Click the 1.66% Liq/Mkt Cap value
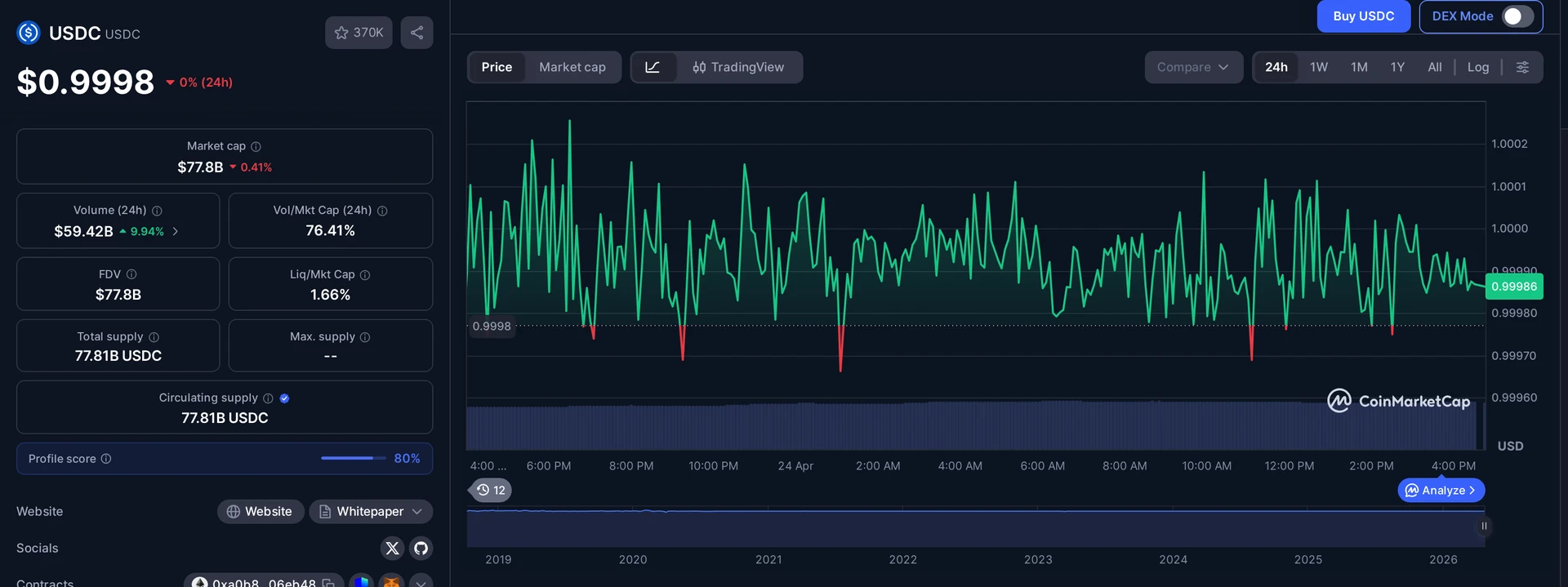Viewport: 1568px width, 587px height. tap(330, 295)
